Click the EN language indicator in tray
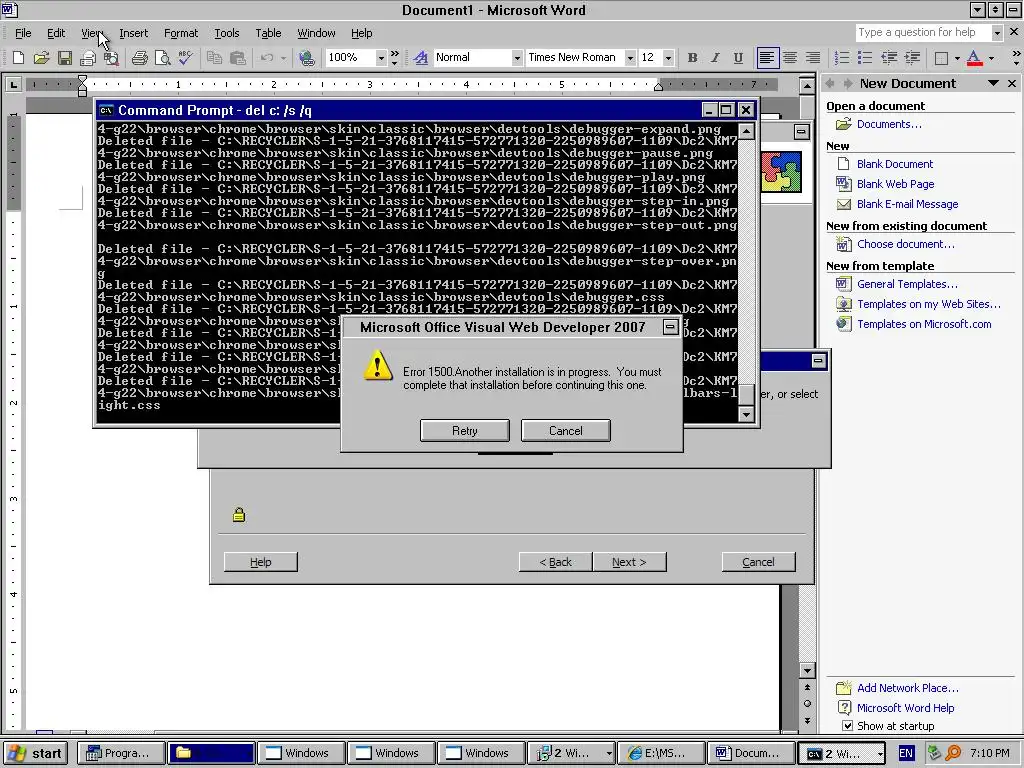The image size is (1024, 768). pos(906,753)
